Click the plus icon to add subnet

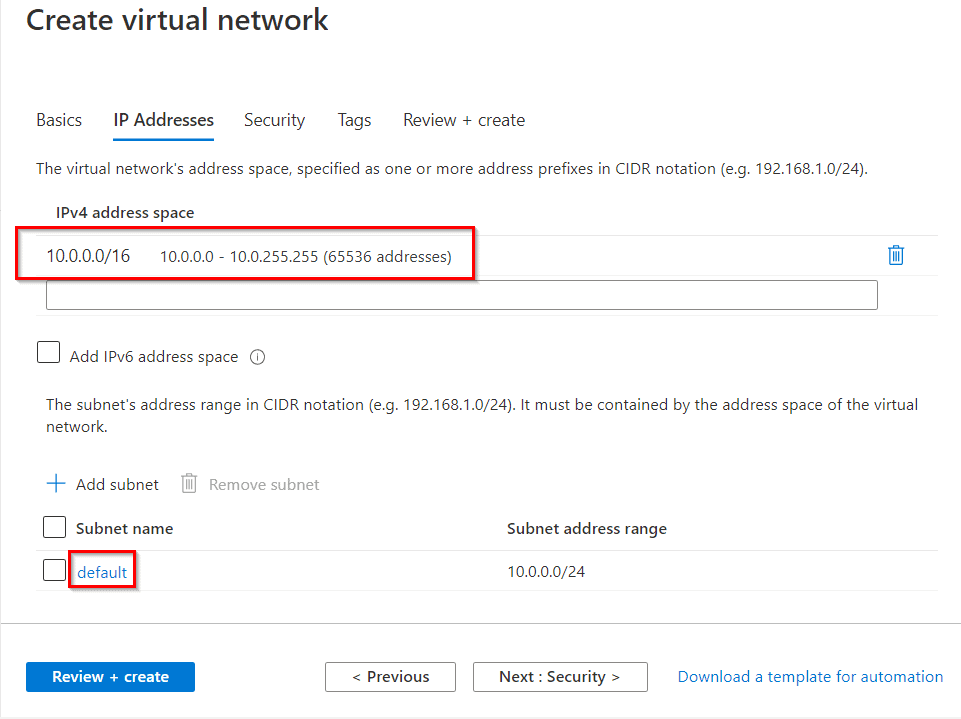point(56,484)
